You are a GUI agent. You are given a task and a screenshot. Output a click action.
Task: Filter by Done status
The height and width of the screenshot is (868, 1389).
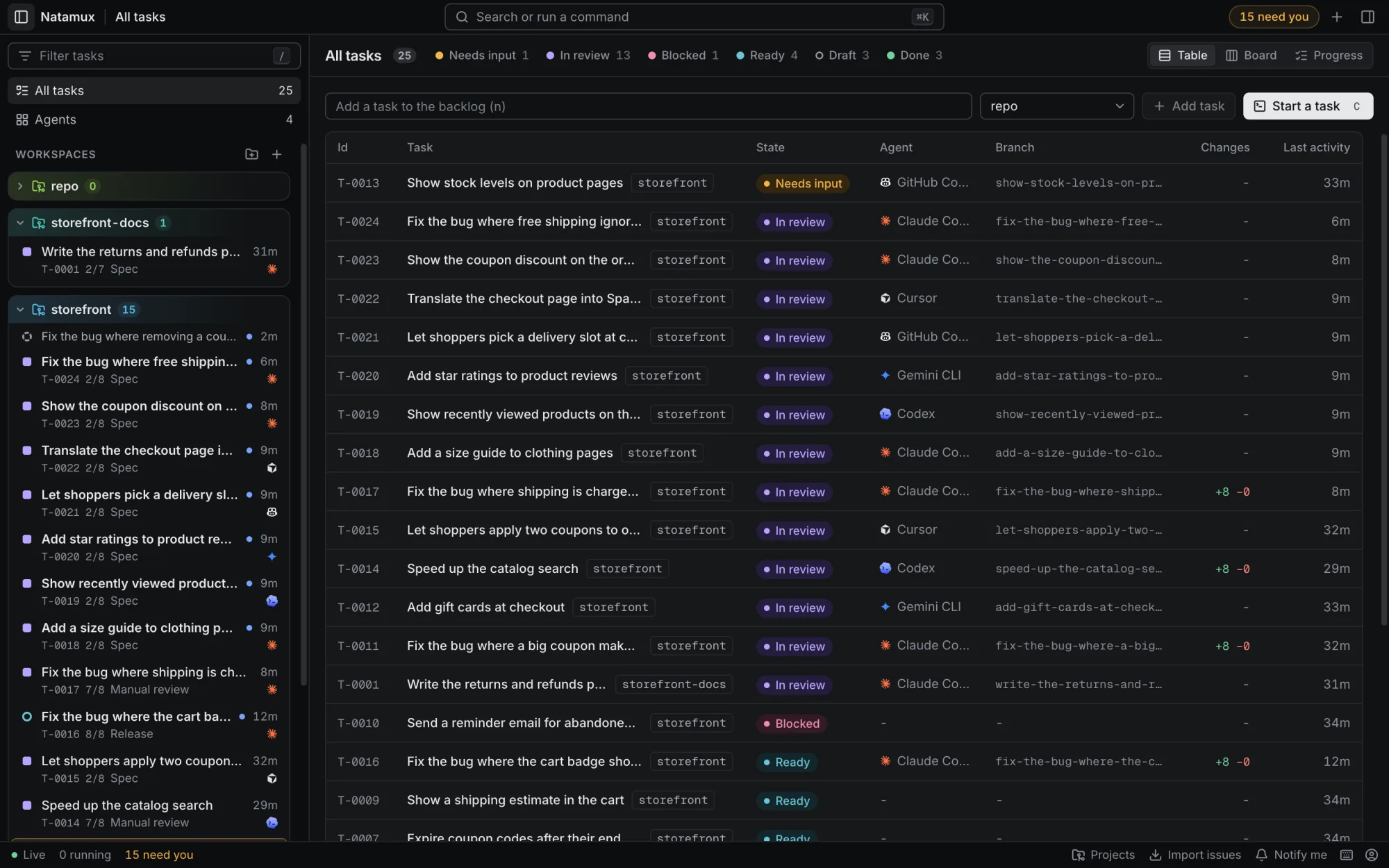click(x=914, y=56)
